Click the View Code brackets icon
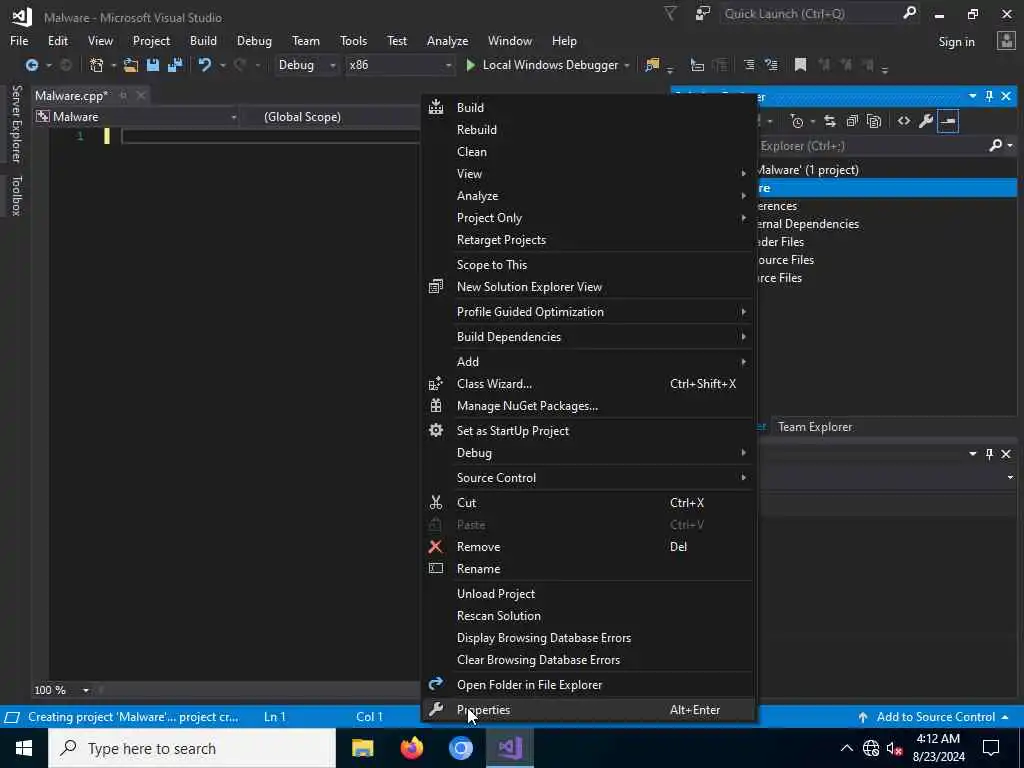1024x768 pixels. click(x=904, y=121)
